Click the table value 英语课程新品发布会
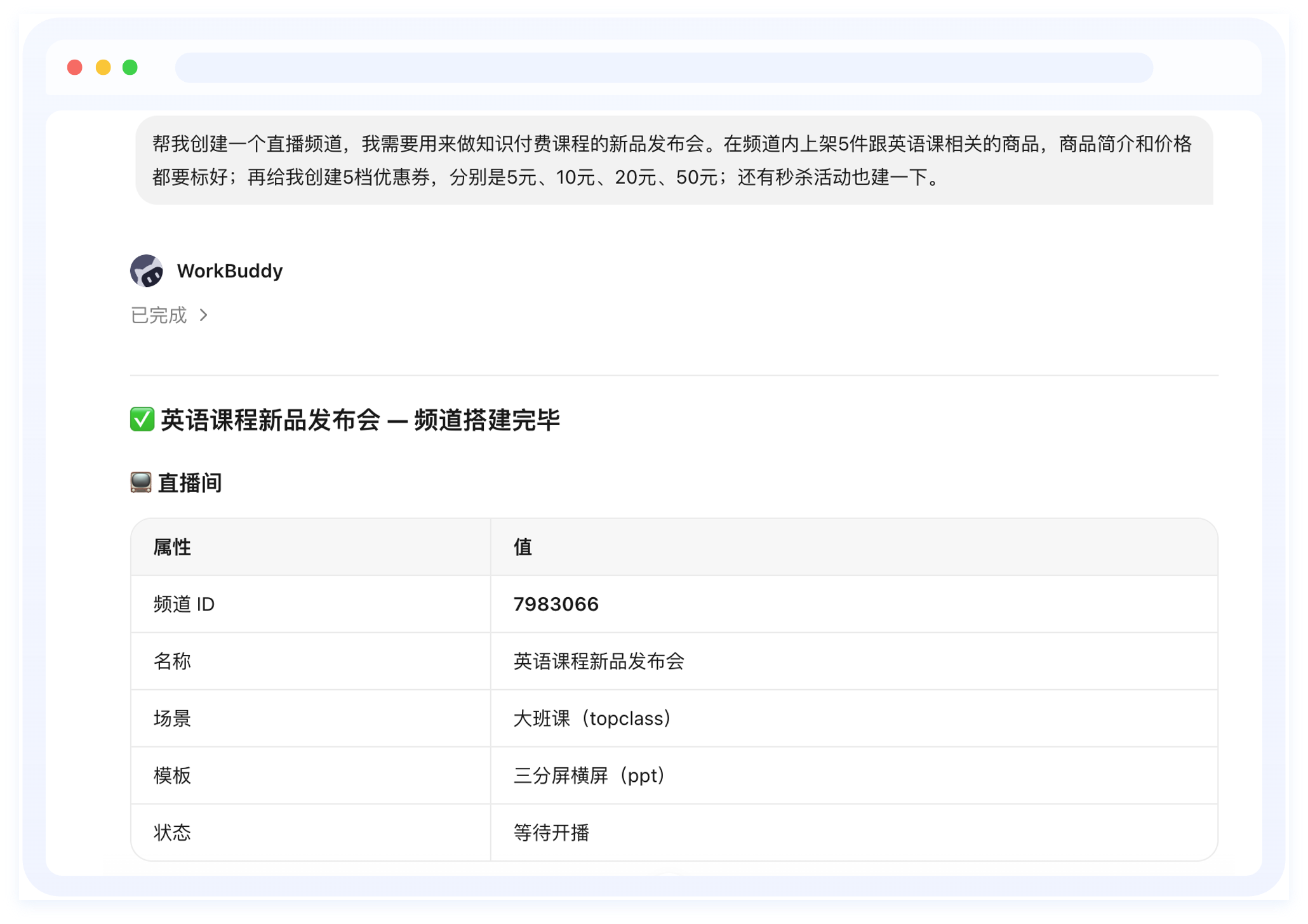The width and height of the screenshot is (1308, 924). point(599,661)
